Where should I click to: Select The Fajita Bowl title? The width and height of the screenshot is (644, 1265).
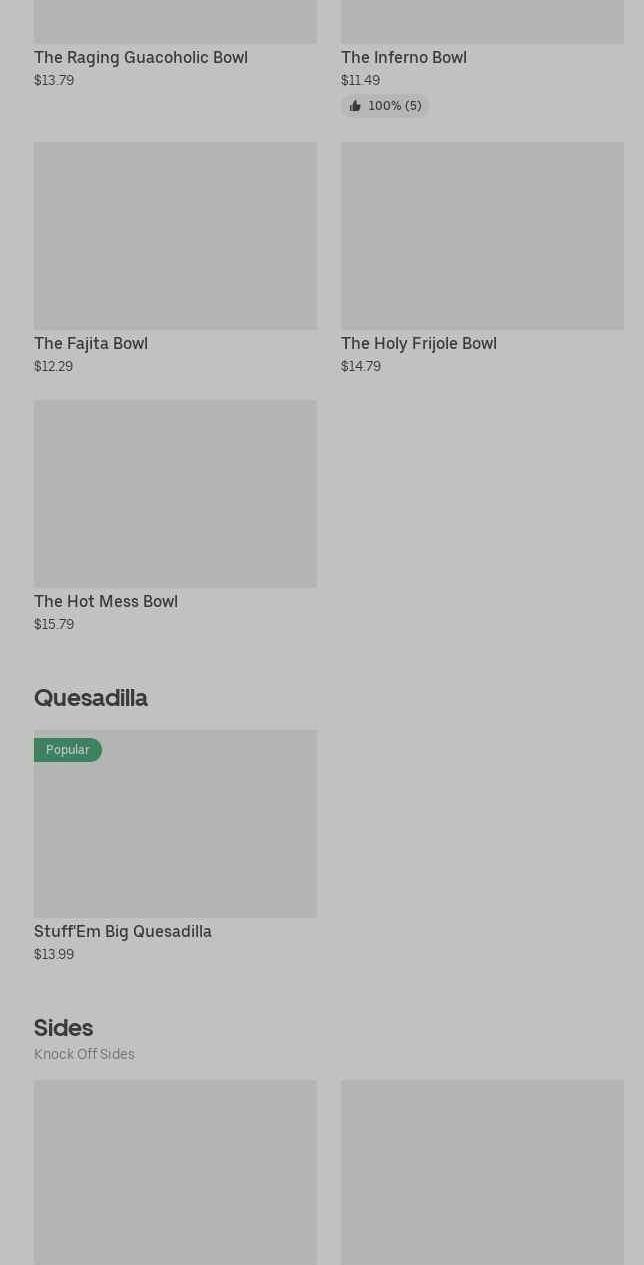[x=91, y=344]
